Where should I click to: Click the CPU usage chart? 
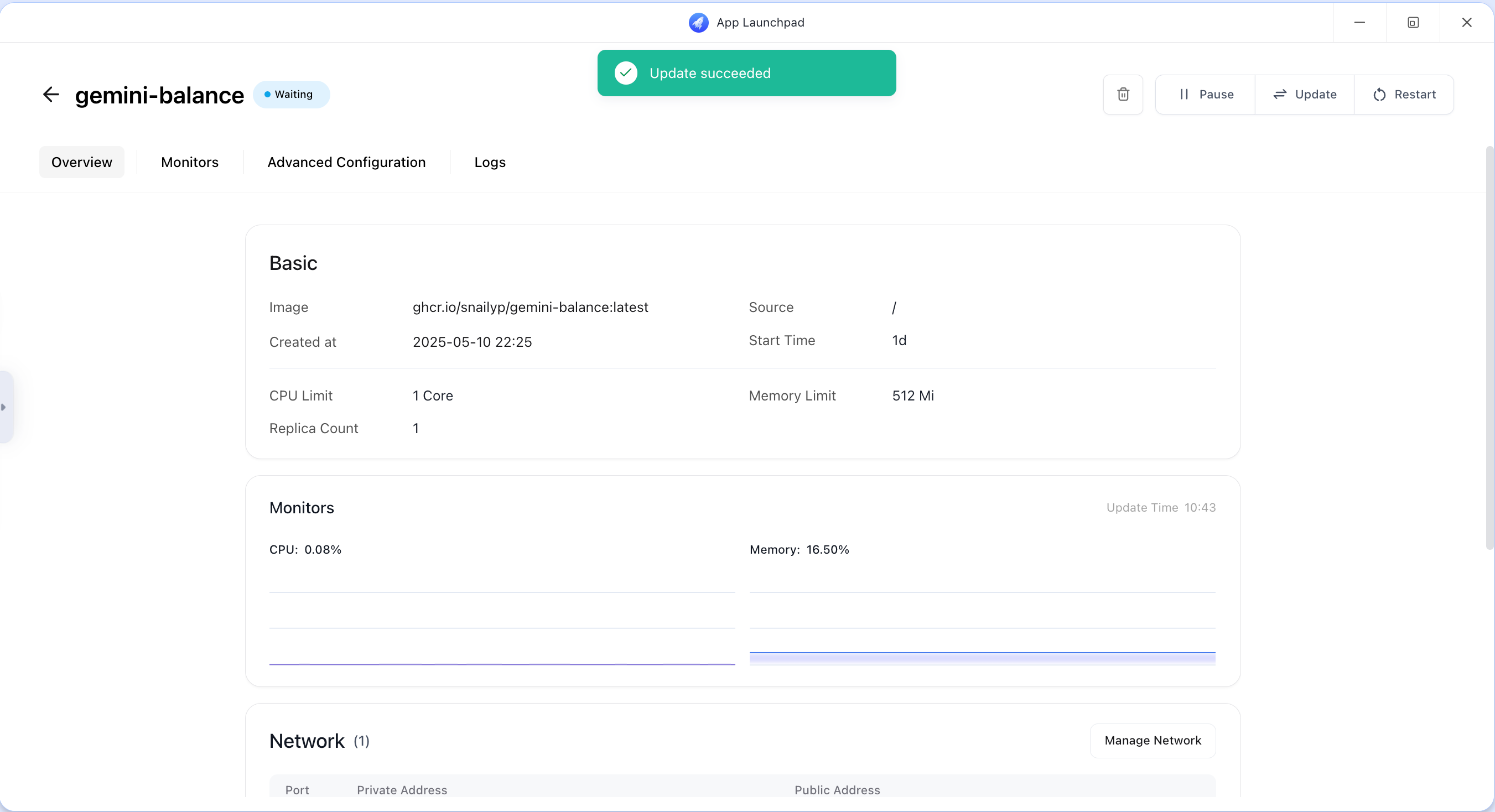[501, 626]
